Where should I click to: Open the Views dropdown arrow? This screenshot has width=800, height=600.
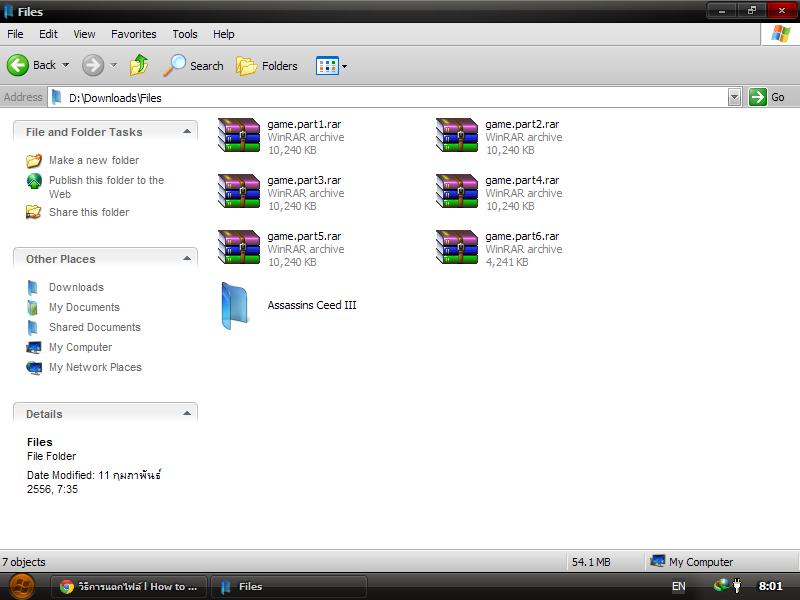[x=344, y=66]
